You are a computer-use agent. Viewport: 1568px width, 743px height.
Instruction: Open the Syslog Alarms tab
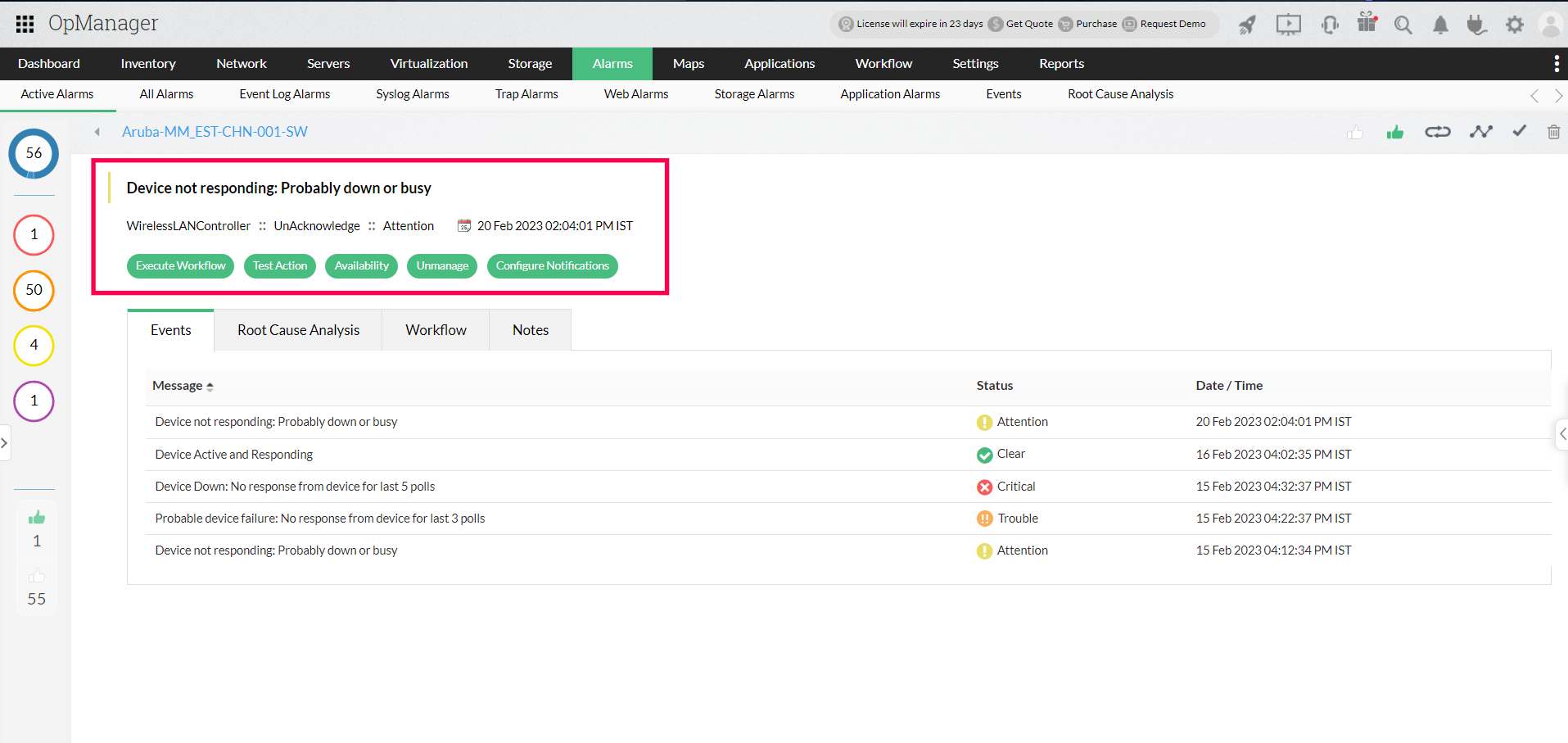(x=412, y=94)
